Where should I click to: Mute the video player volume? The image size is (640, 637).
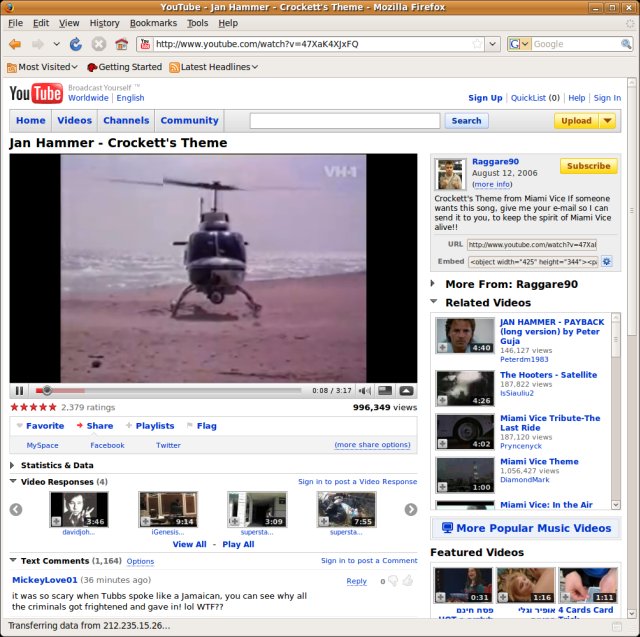click(x=365, y=391)
